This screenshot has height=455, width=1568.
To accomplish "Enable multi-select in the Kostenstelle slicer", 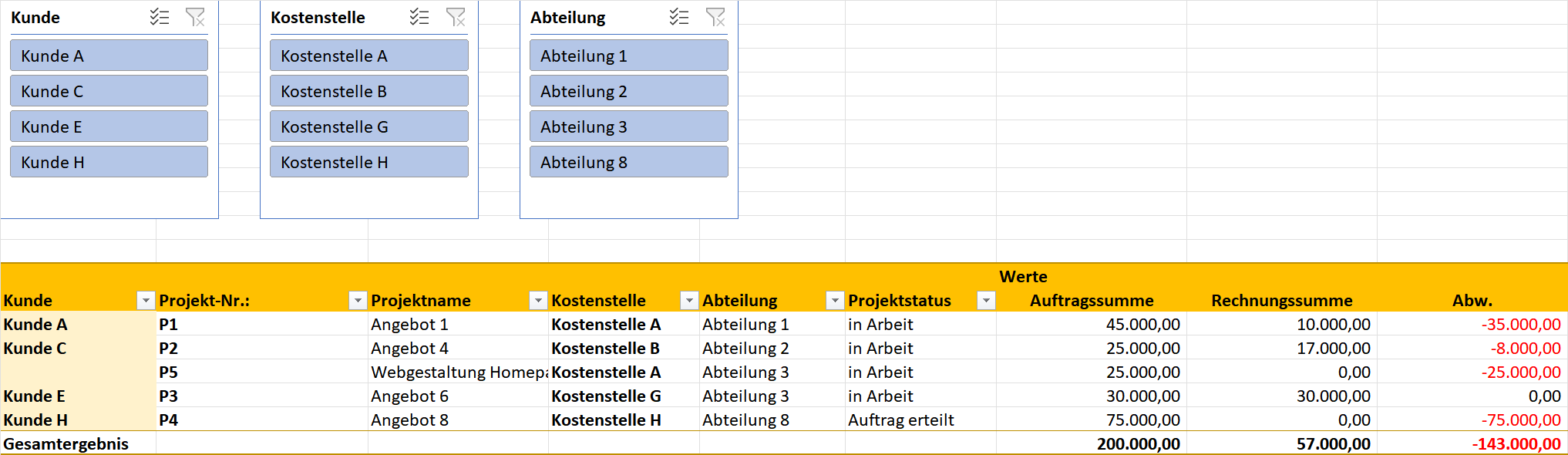I will (419, 17).
